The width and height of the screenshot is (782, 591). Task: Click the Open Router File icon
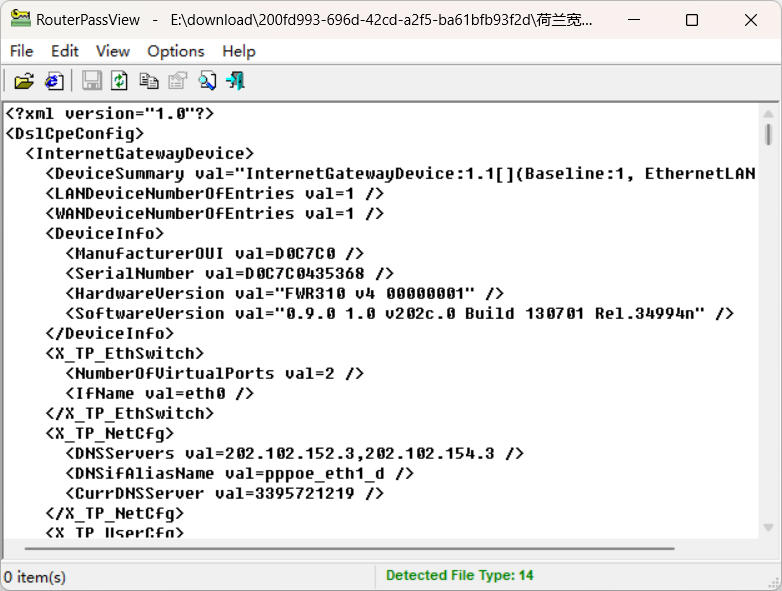click(24, 81)
